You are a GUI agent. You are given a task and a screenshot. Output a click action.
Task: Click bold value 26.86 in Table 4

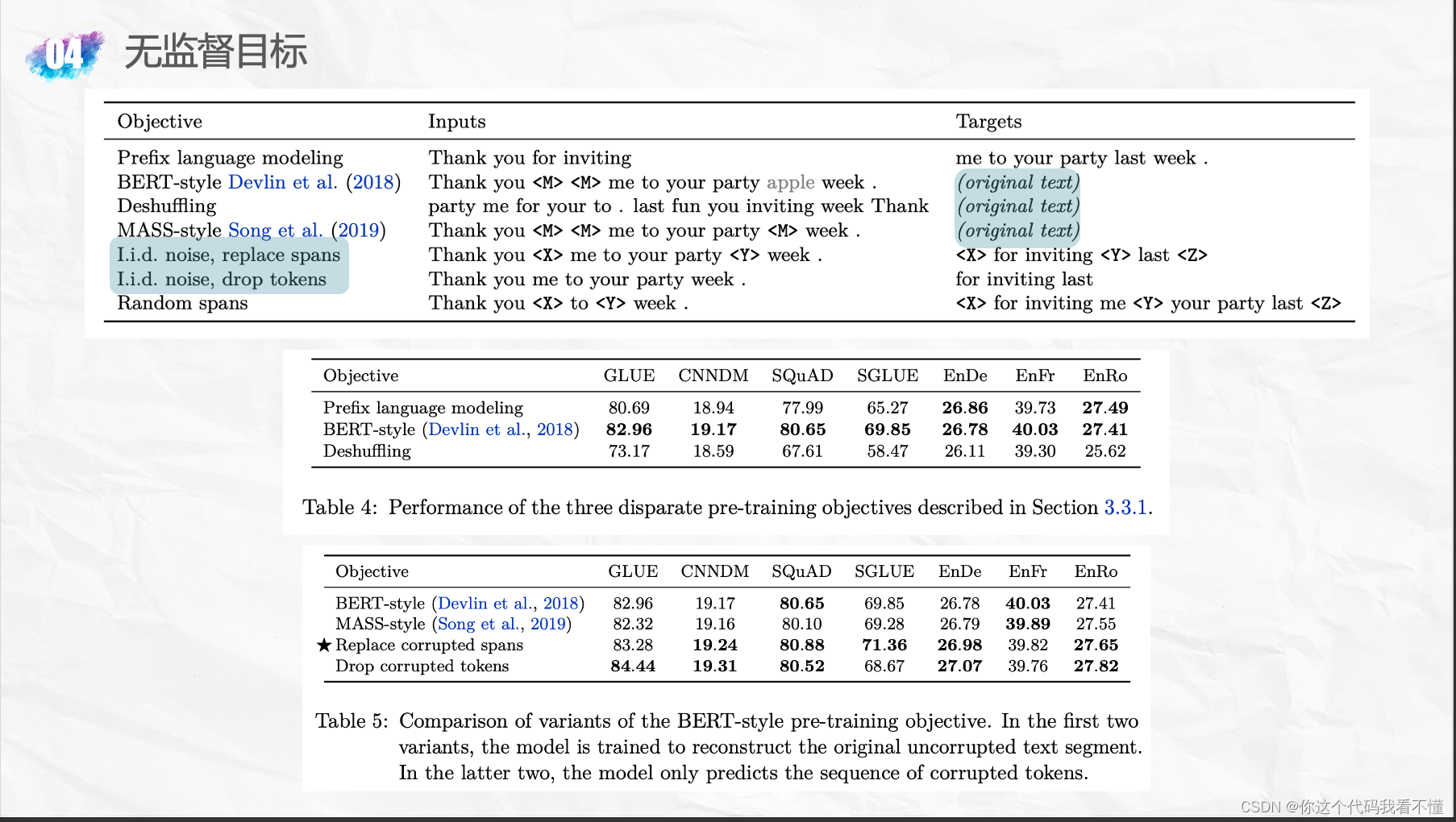(x=965, y=408)
